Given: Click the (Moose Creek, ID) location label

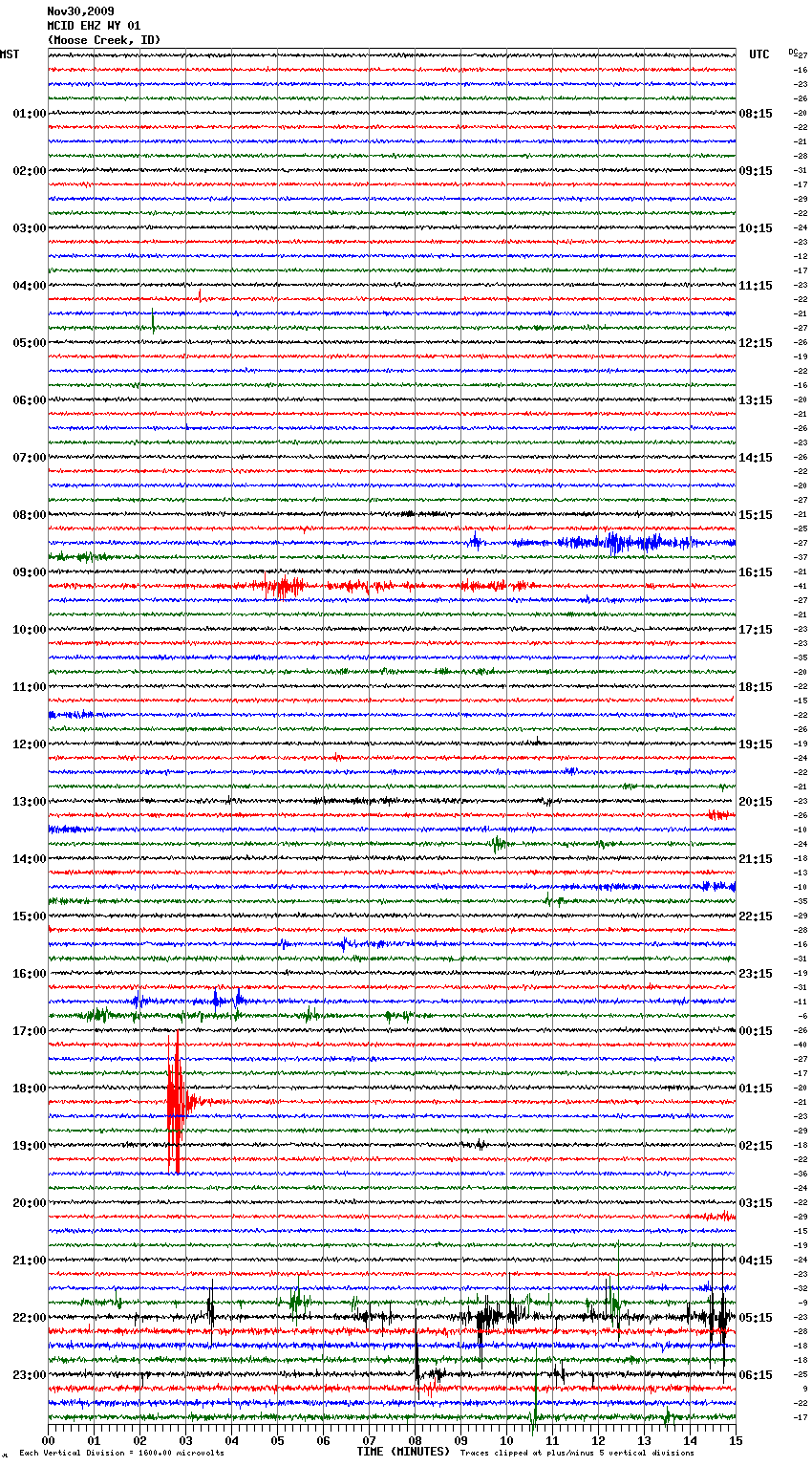Looking at the screenshot, I should tap(104, 40).
